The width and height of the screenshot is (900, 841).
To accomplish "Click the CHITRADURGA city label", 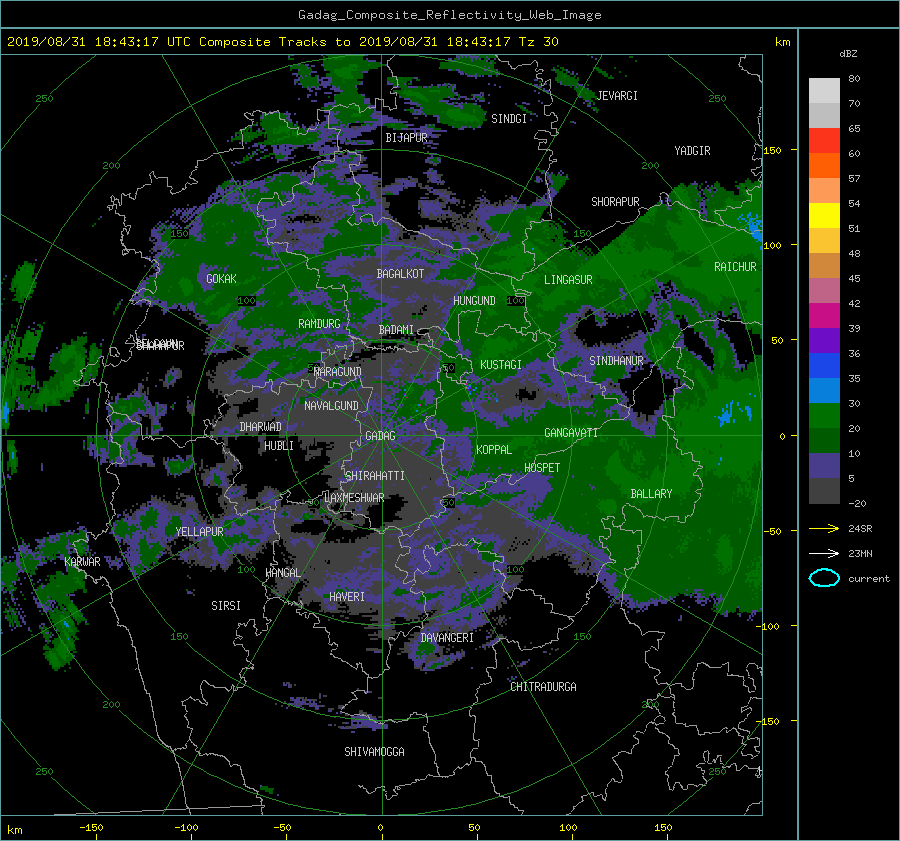I will click(x=543, y=687).
